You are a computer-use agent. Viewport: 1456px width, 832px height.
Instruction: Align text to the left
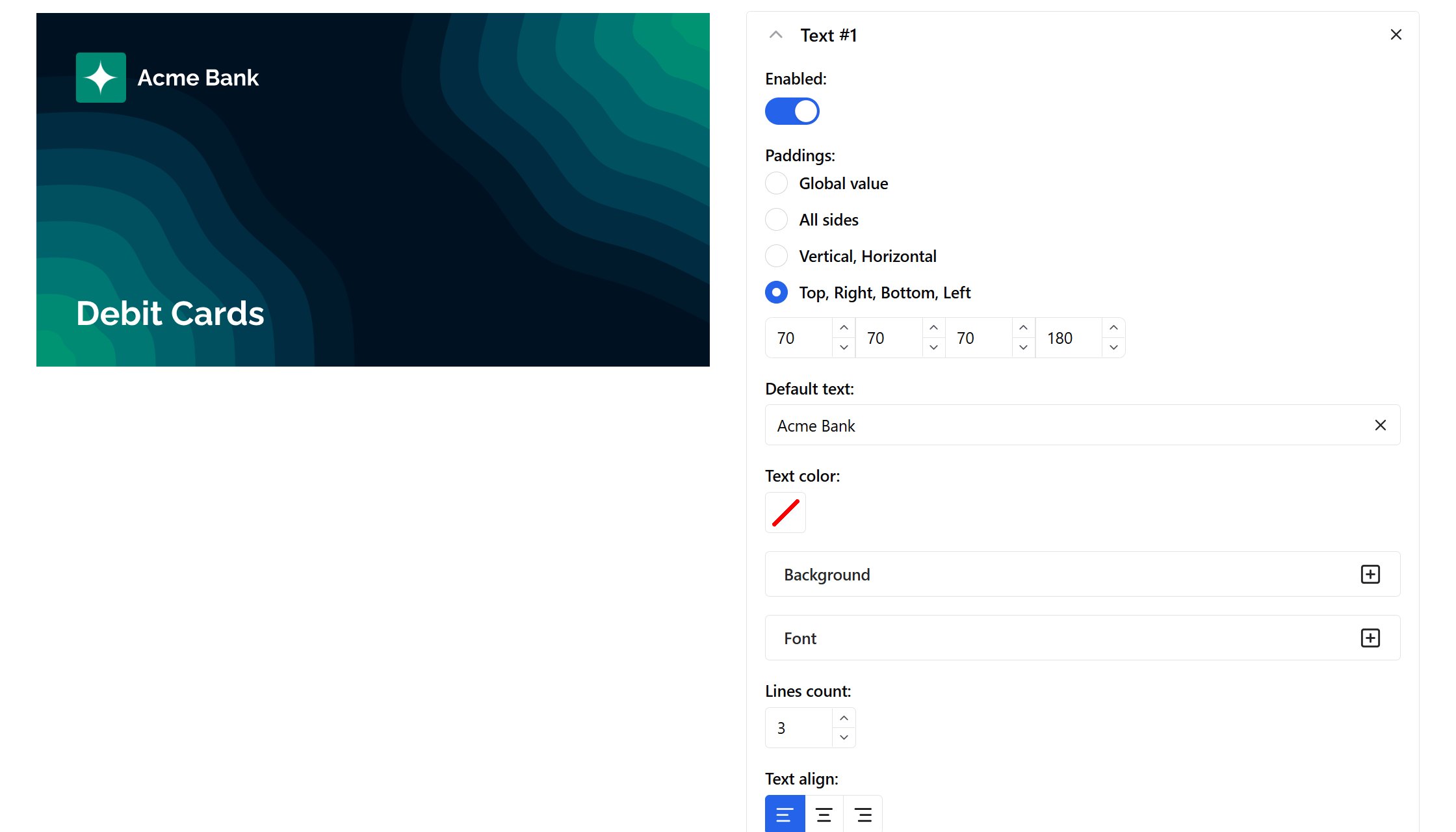785,814
